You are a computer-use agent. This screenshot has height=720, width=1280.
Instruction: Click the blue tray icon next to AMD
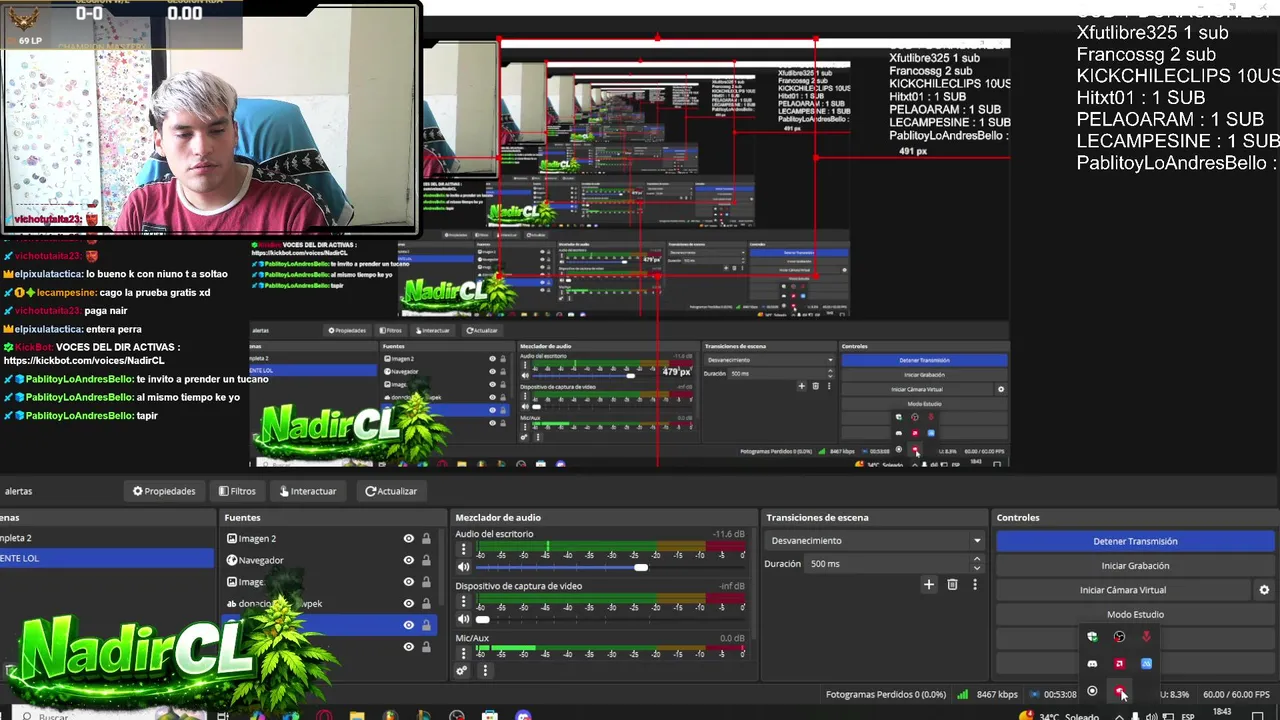click(1146, 664)
